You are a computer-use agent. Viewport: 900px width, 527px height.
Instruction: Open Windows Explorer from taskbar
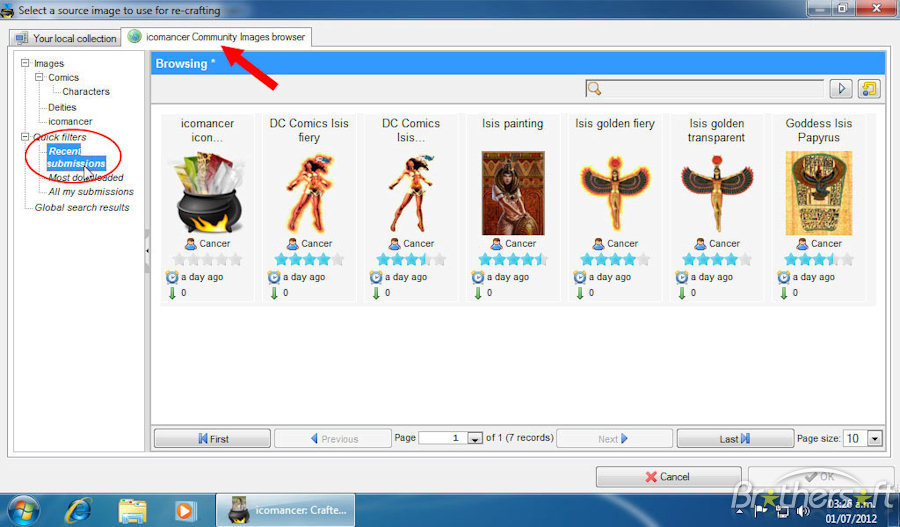[x=133, y=510]
